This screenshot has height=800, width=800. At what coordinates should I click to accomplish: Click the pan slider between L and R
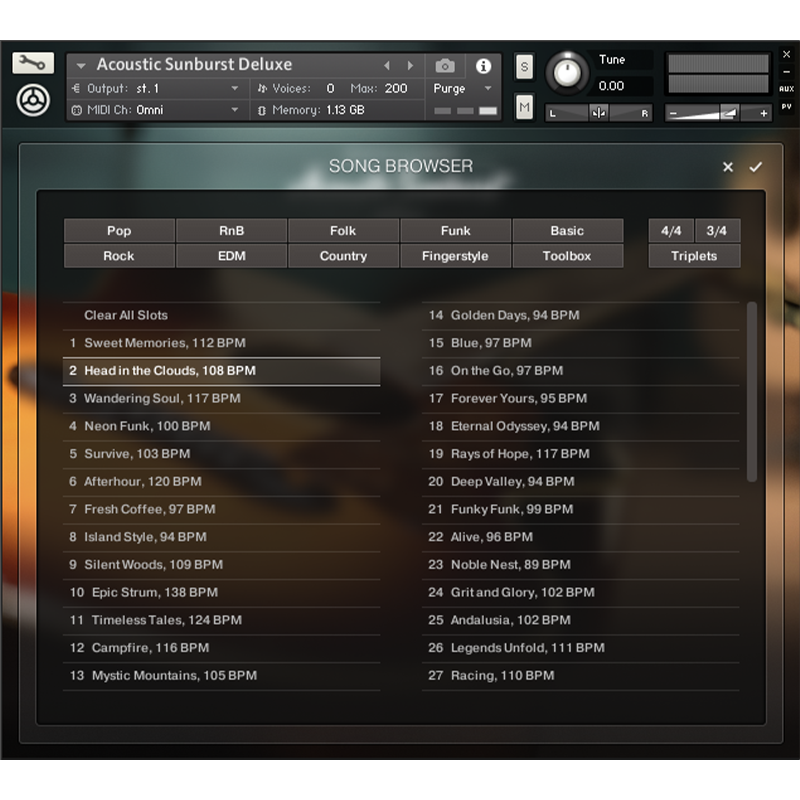[598, 113]
